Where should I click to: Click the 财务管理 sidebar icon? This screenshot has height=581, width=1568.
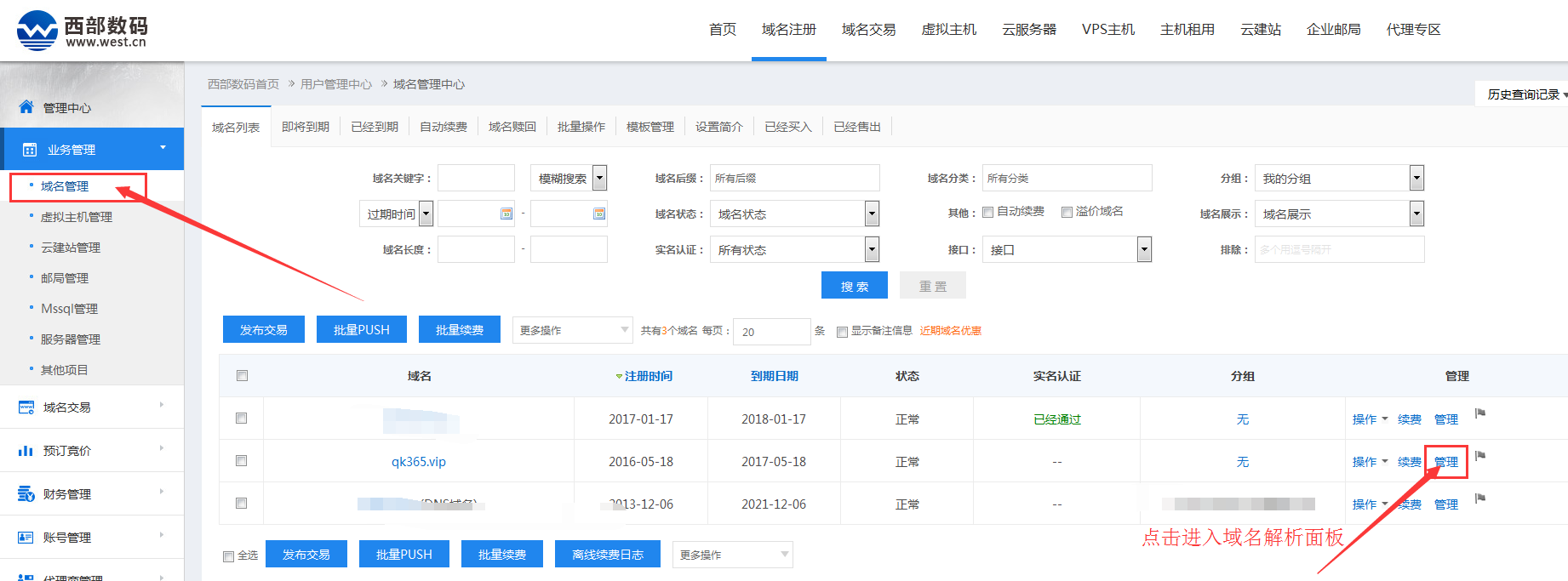pyautogui.click(x=26, y=494)
